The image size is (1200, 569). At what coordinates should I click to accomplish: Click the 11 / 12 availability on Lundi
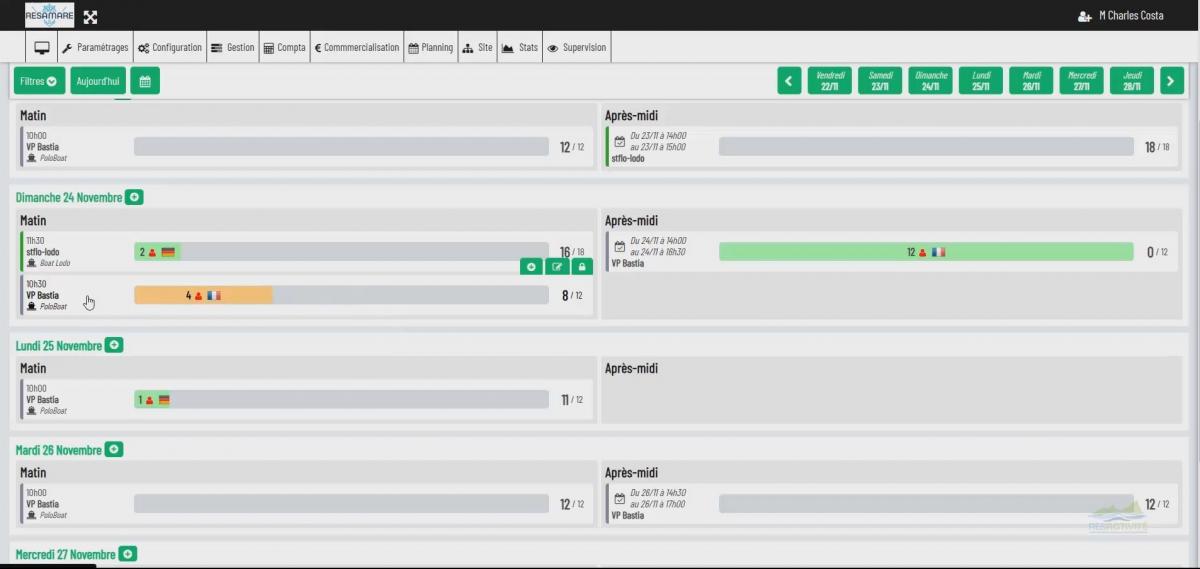(x=572, y=400)
